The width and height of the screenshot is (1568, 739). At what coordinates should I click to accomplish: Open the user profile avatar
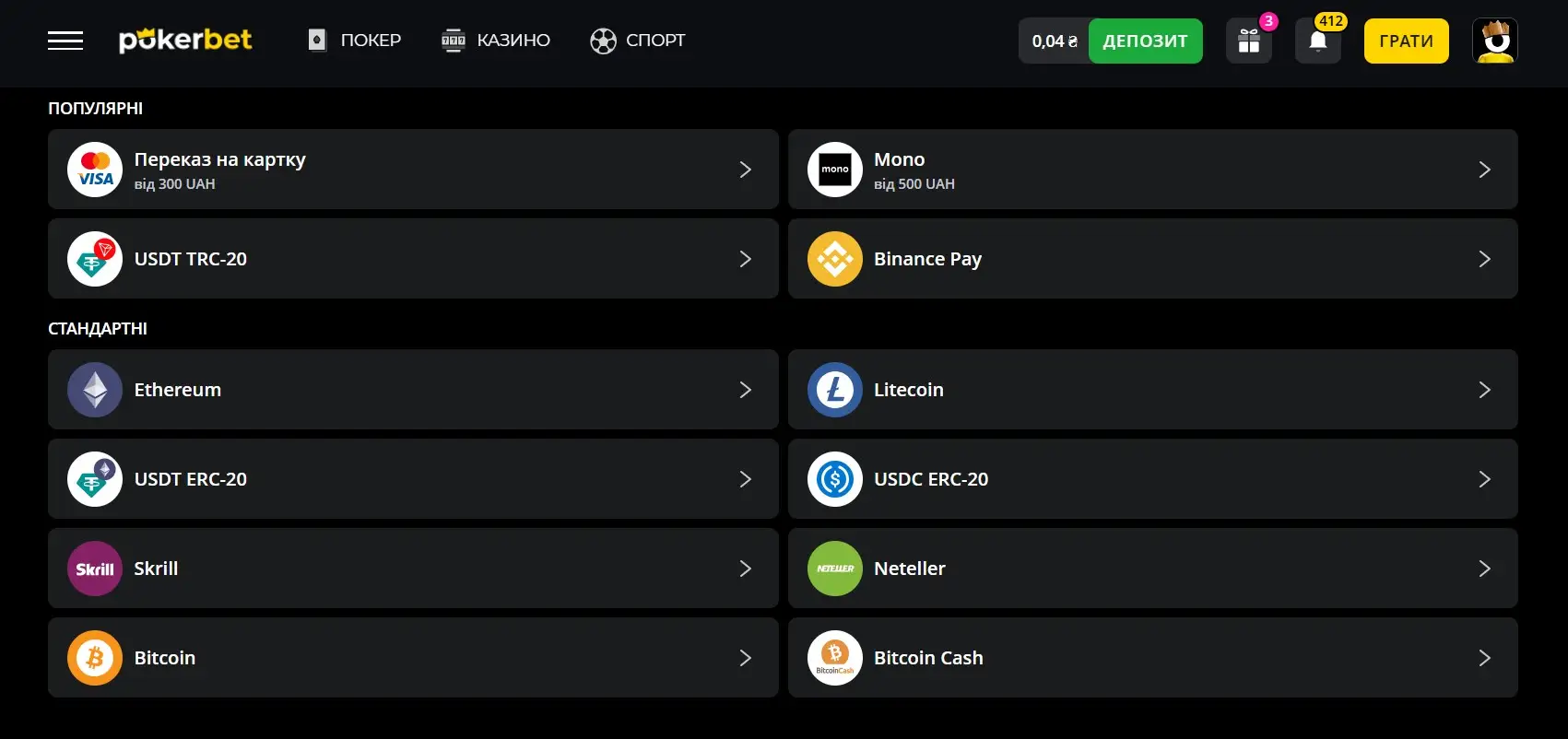point(1494,41)
